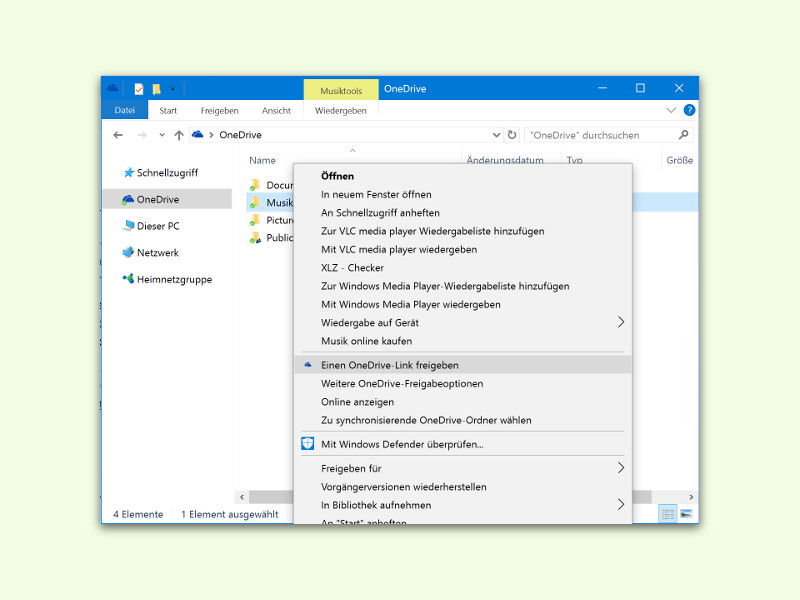Screen dimensions: 800x600
Task: Choose Mit Windows Defender überprüfen
Action: click(463, 444)
